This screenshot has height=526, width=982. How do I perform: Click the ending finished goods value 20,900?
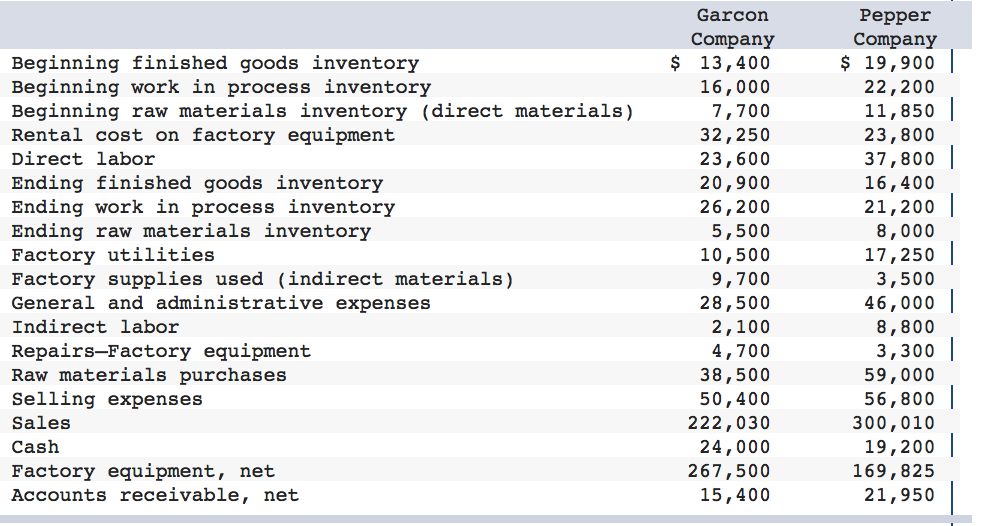coord(735,183)
